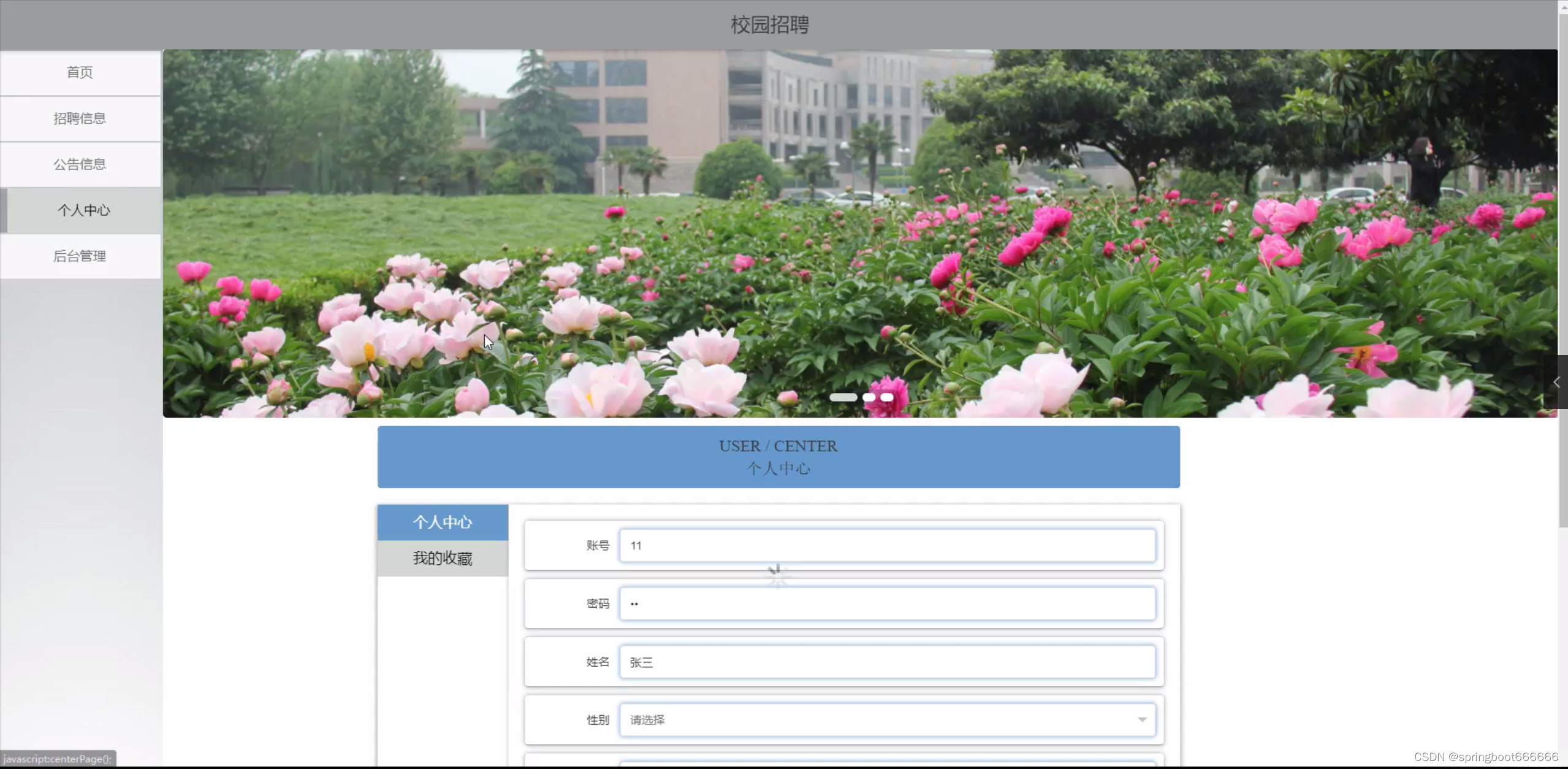Click the 密码 password field
The image size is (1568, 769).
pyautogui.click(x=886, y=603)
